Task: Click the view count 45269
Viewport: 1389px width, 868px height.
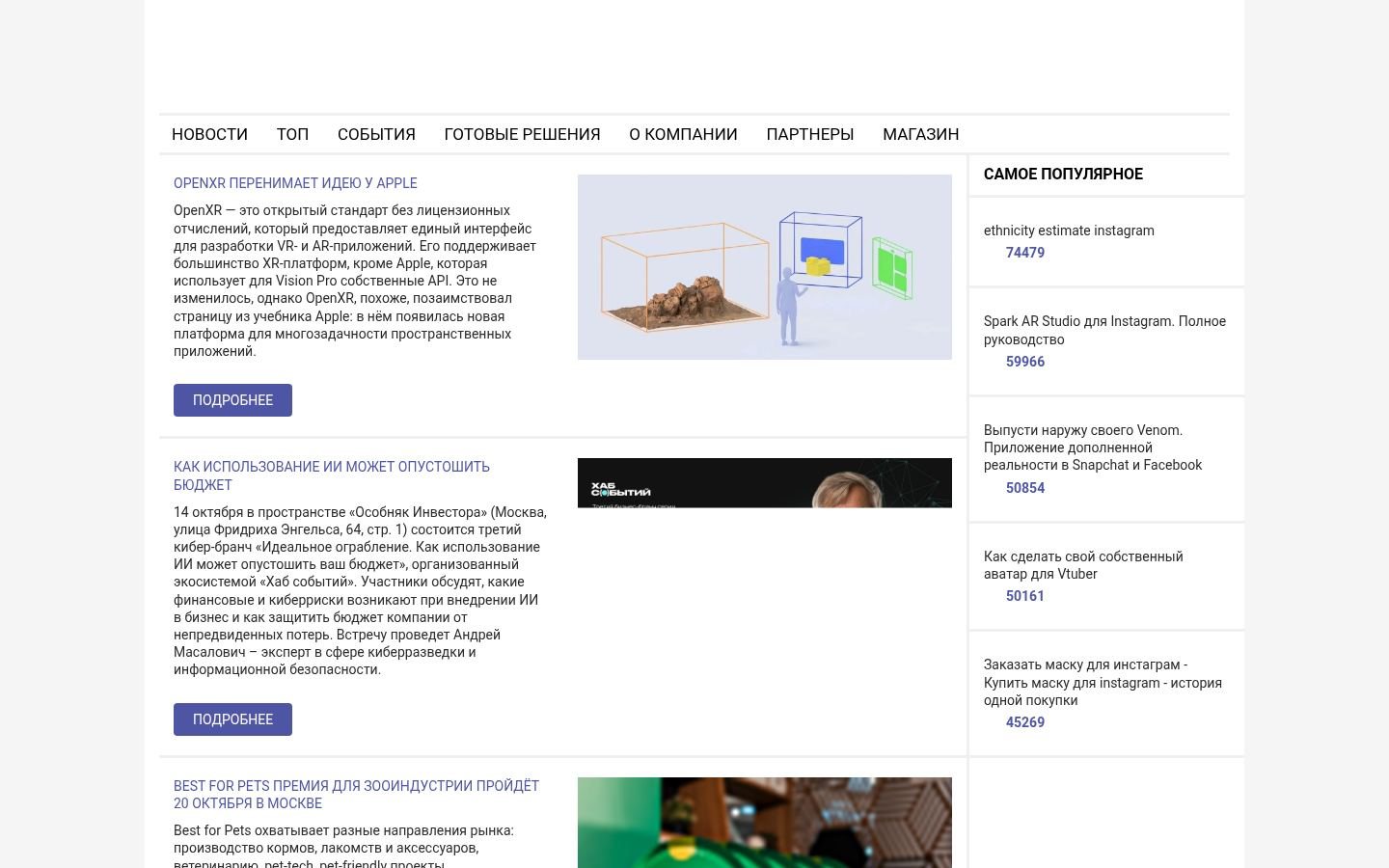Action: 1024,722
